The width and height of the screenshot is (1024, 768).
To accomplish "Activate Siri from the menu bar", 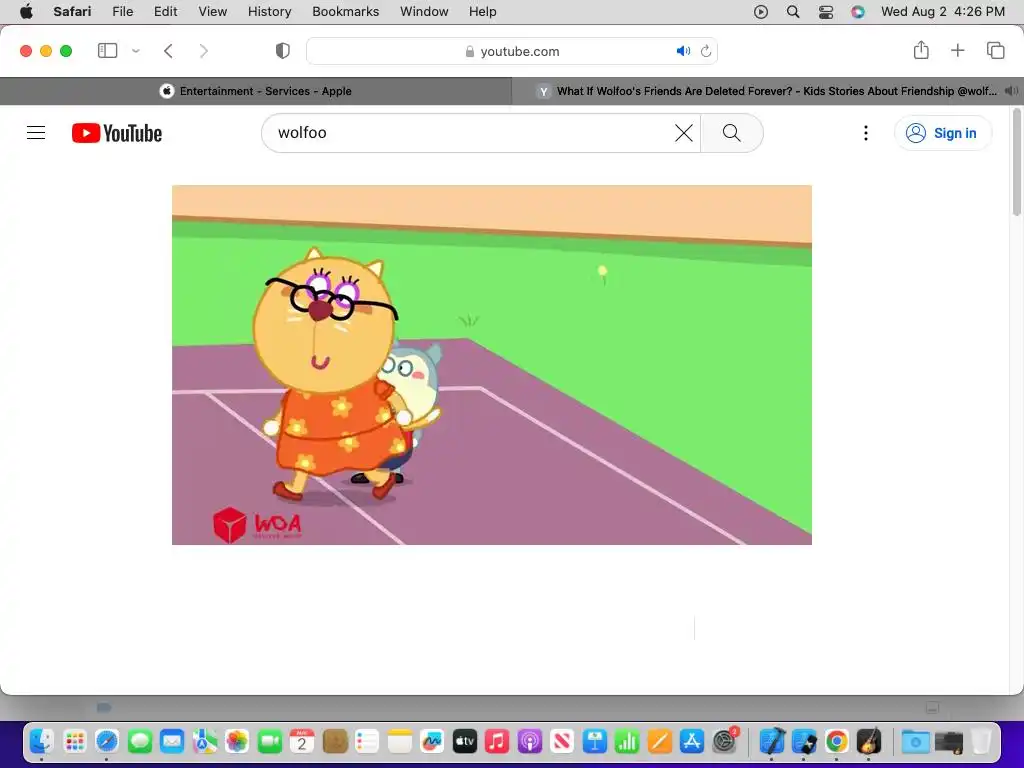I will click(x=858, y=12).
